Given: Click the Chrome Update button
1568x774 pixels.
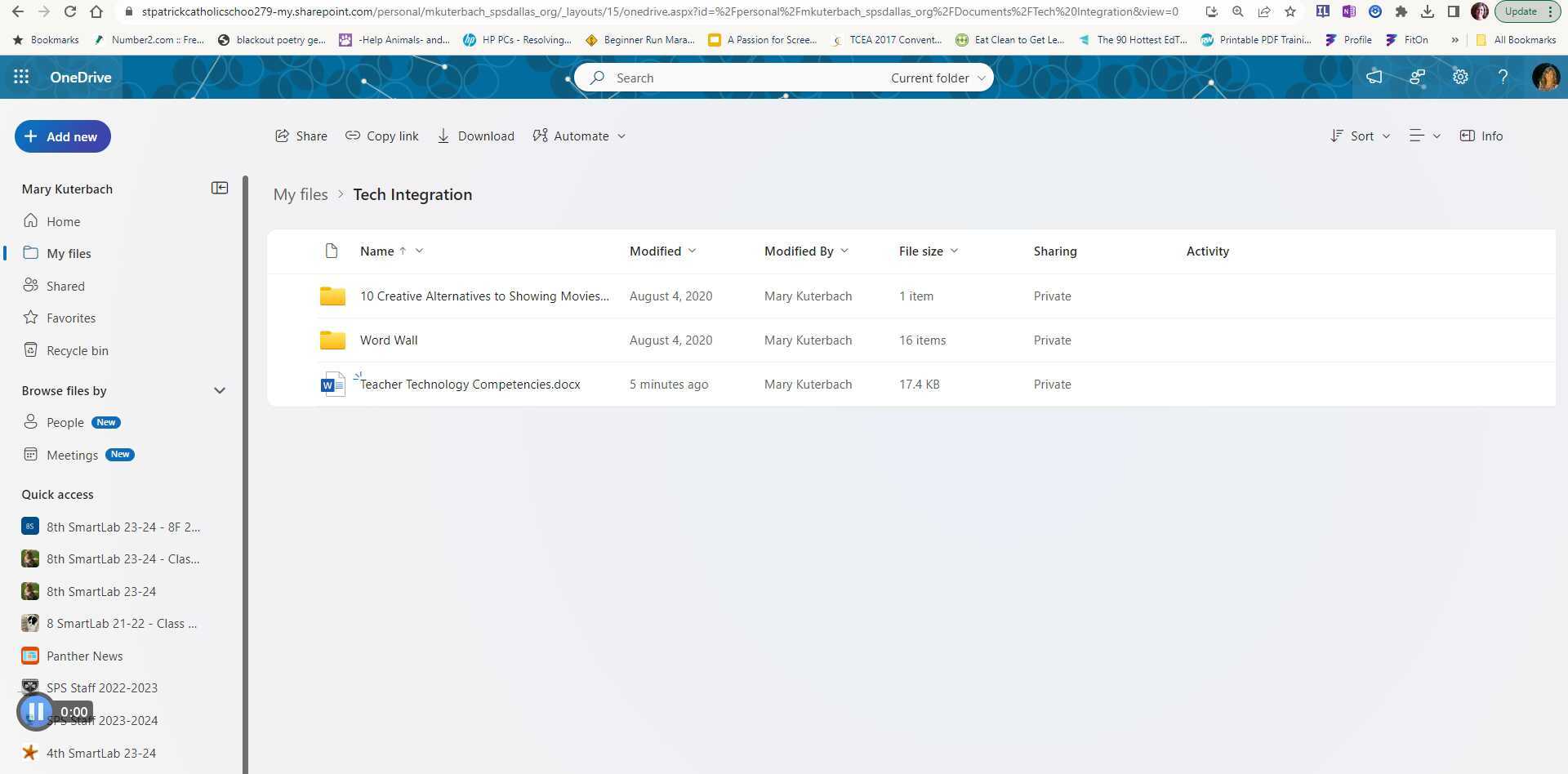Looking at the screenshot, I should tap(1527, 11).
